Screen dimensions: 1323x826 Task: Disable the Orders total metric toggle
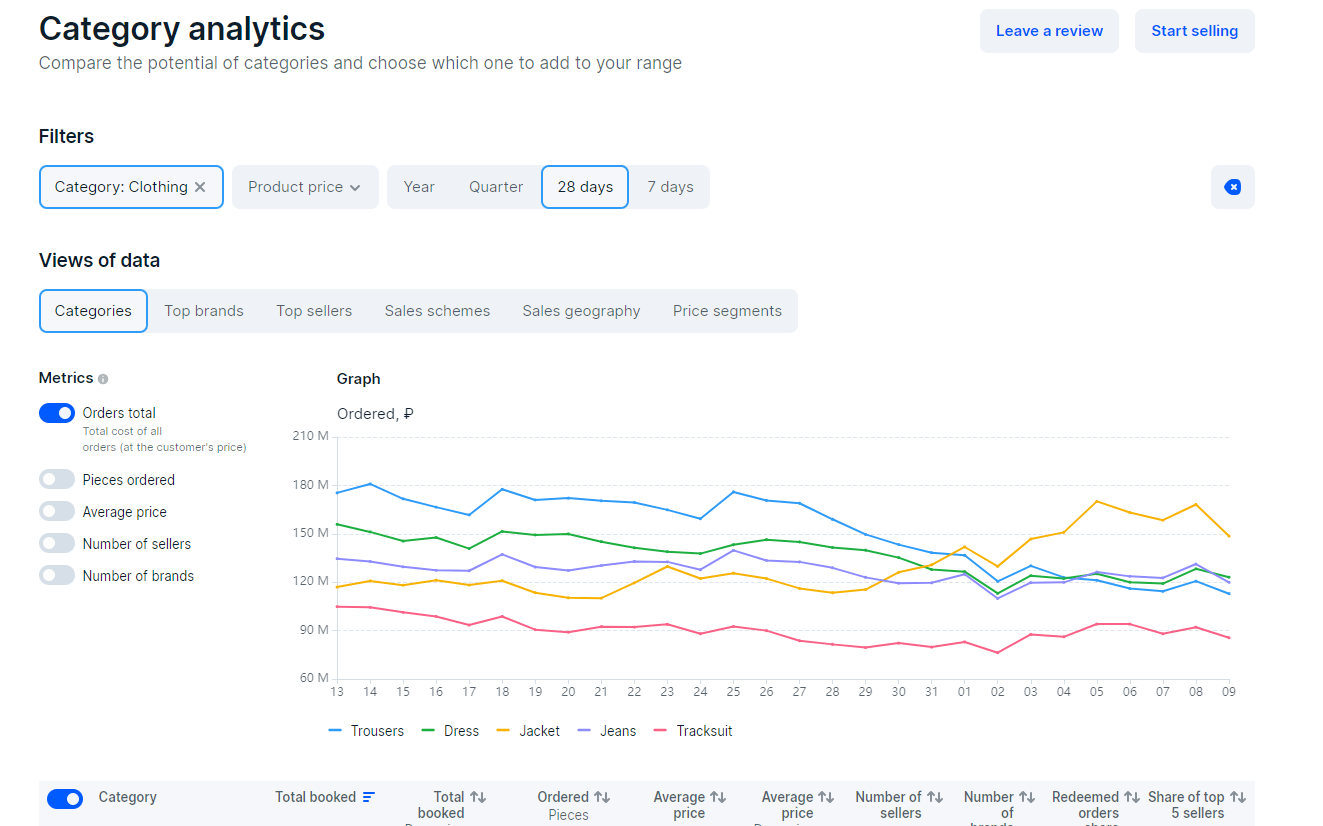tap(57, 413)
